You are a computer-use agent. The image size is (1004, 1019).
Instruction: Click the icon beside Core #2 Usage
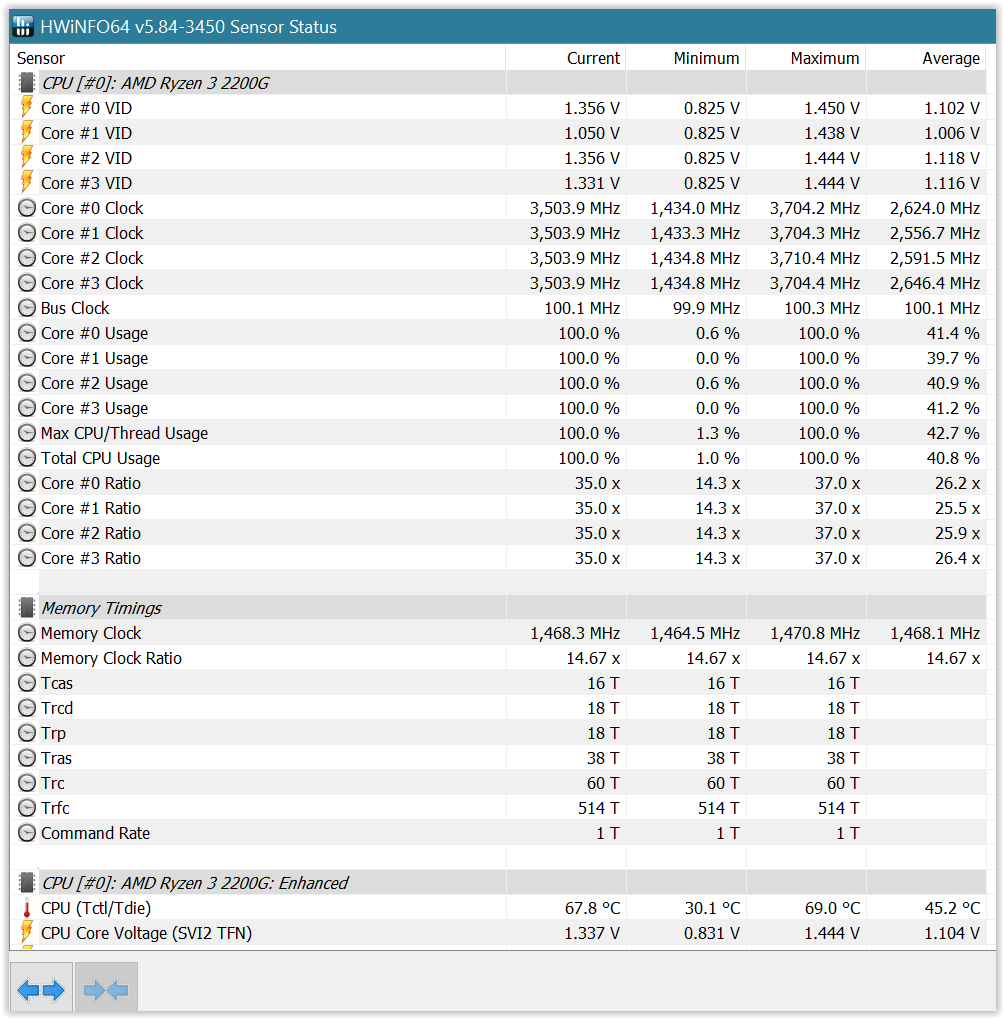(x=27, y=383)
